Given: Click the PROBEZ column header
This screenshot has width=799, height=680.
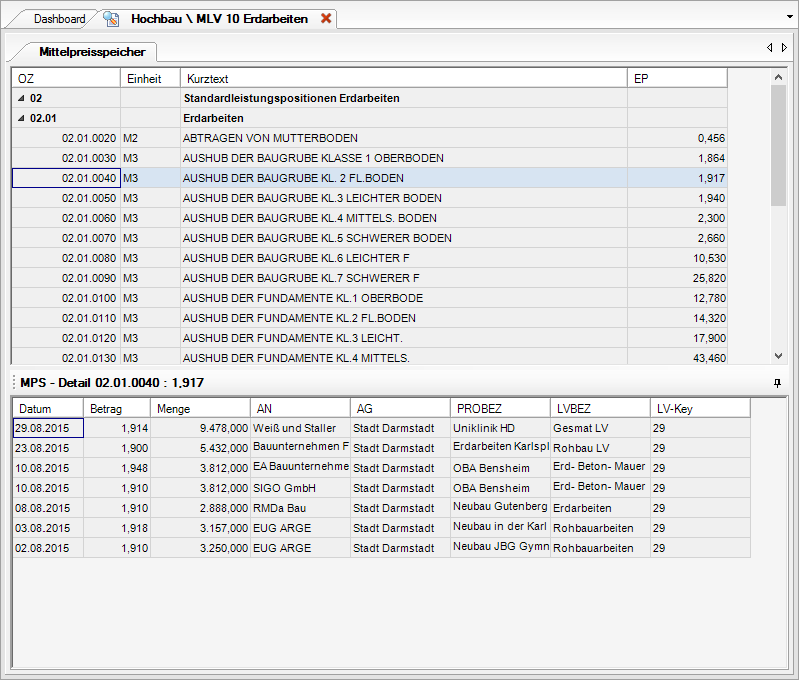Looking at the screenshot, I should point(500,408).
